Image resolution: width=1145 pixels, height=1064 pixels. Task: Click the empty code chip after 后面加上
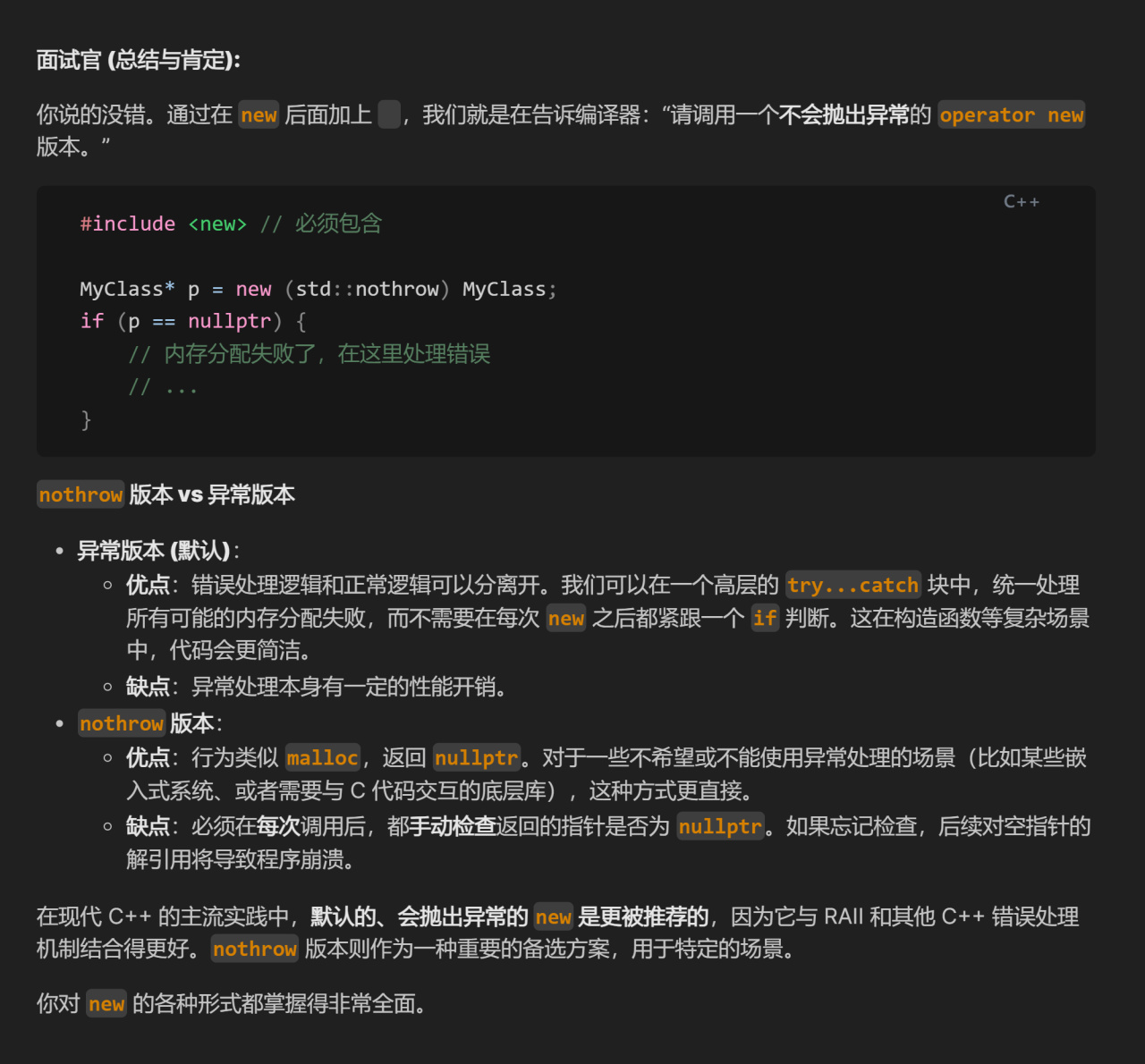pyautogui.click(x=389, y=115)
